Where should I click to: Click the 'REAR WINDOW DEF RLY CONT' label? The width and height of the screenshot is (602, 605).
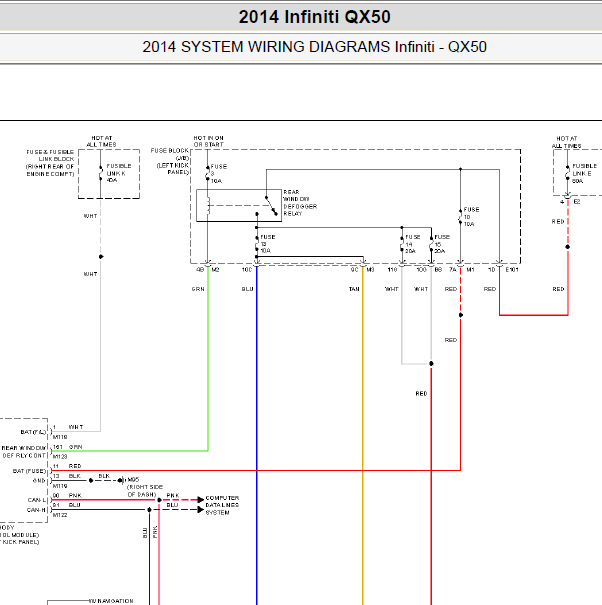[24, 452]
